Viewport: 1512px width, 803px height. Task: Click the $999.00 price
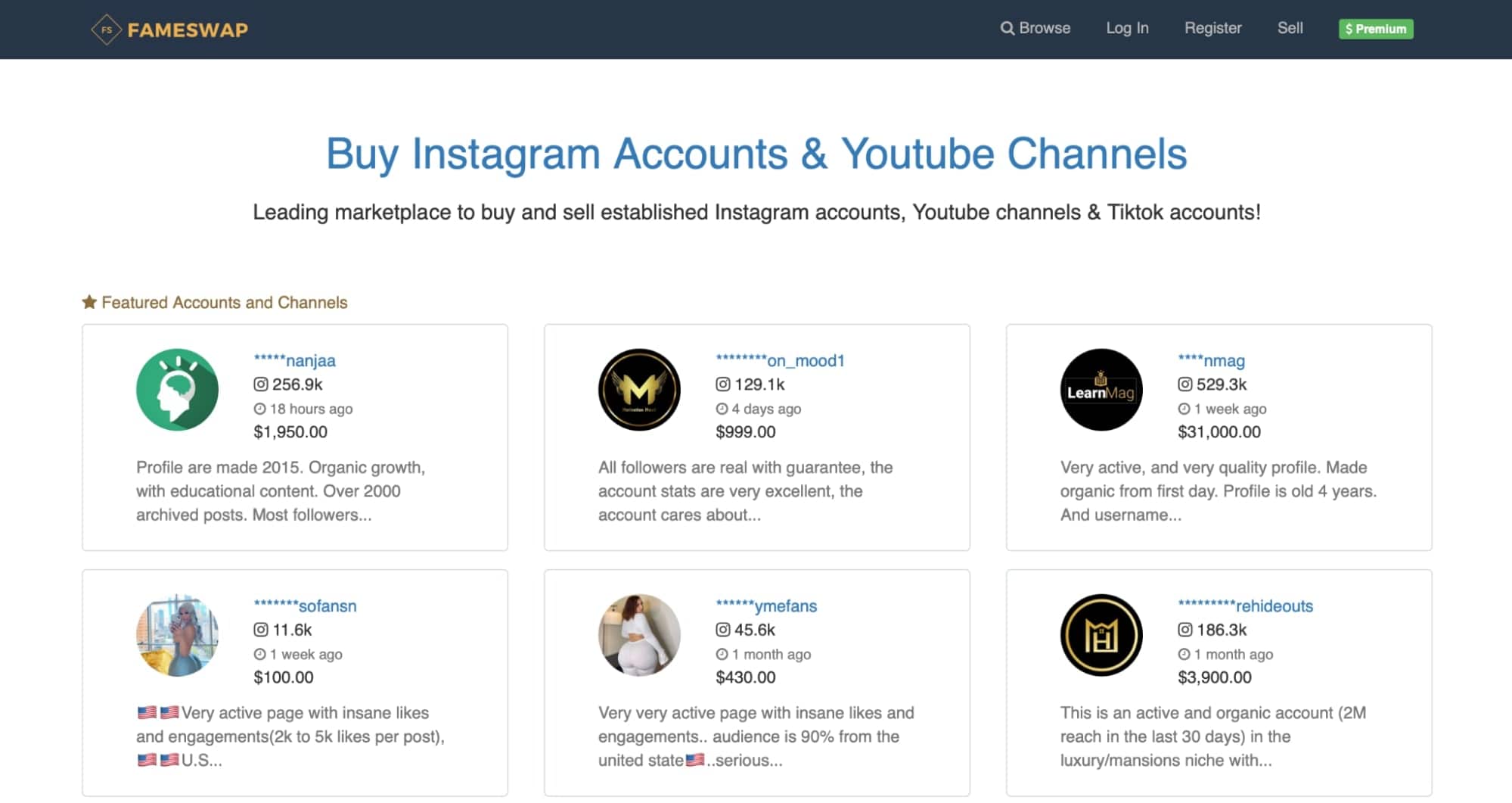pos(746,432)
